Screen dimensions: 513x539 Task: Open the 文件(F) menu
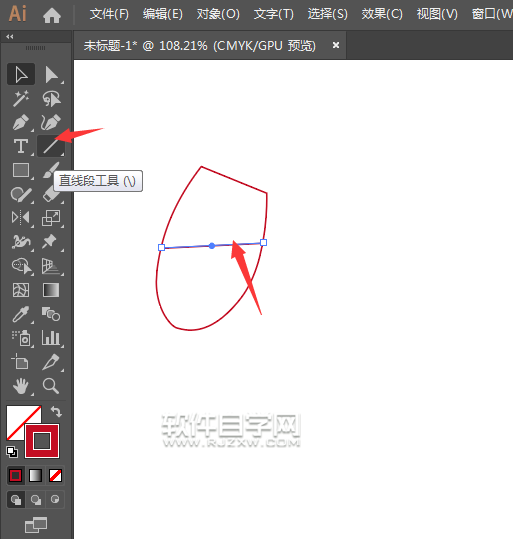[x=109, y=14]
